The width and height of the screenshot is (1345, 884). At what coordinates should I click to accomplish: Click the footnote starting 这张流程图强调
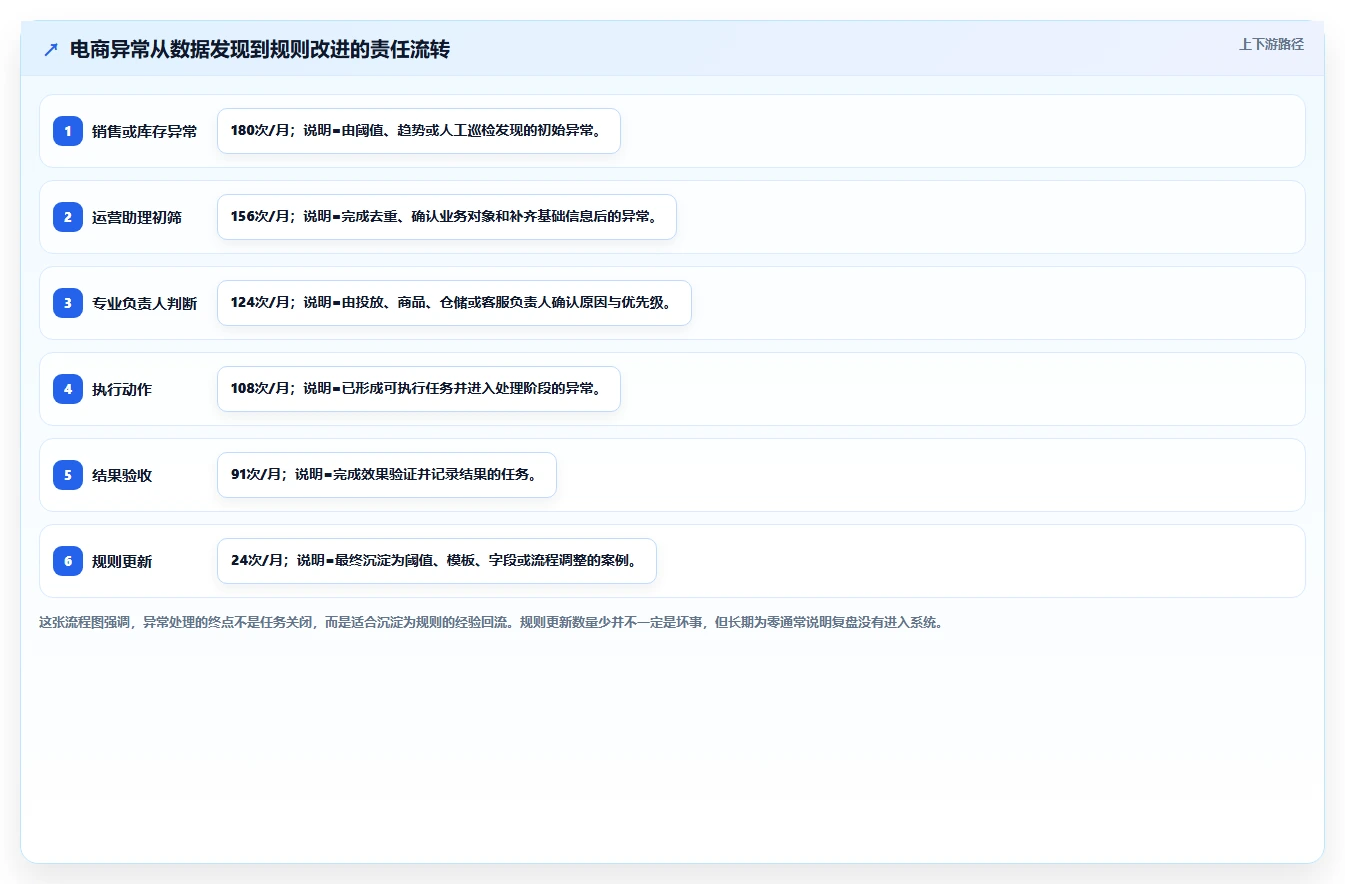point(491,622)
